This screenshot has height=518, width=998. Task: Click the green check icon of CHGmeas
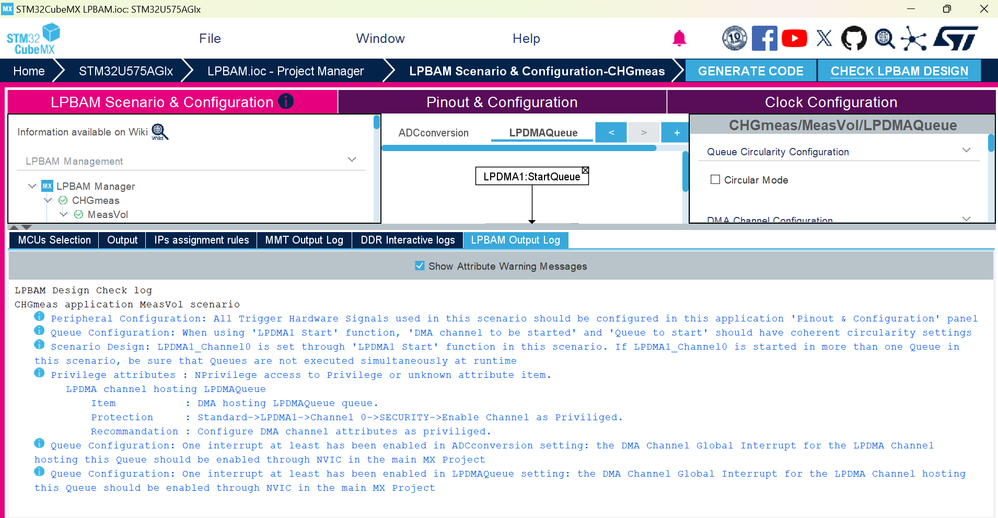[63, 200]
